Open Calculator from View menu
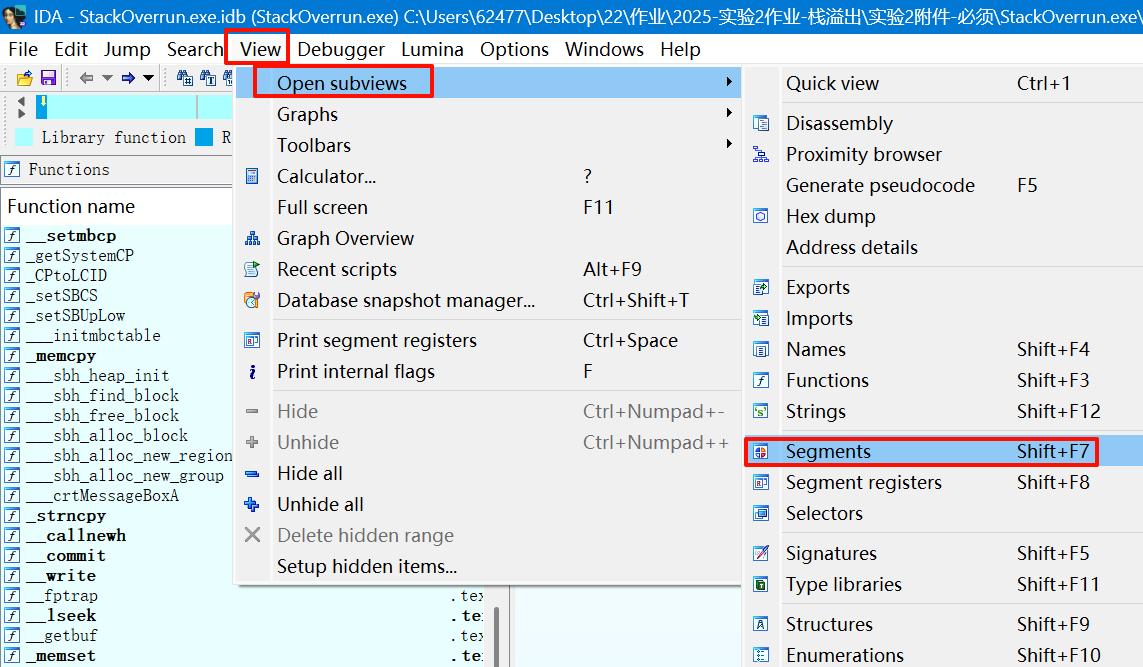 pos(488,176)
